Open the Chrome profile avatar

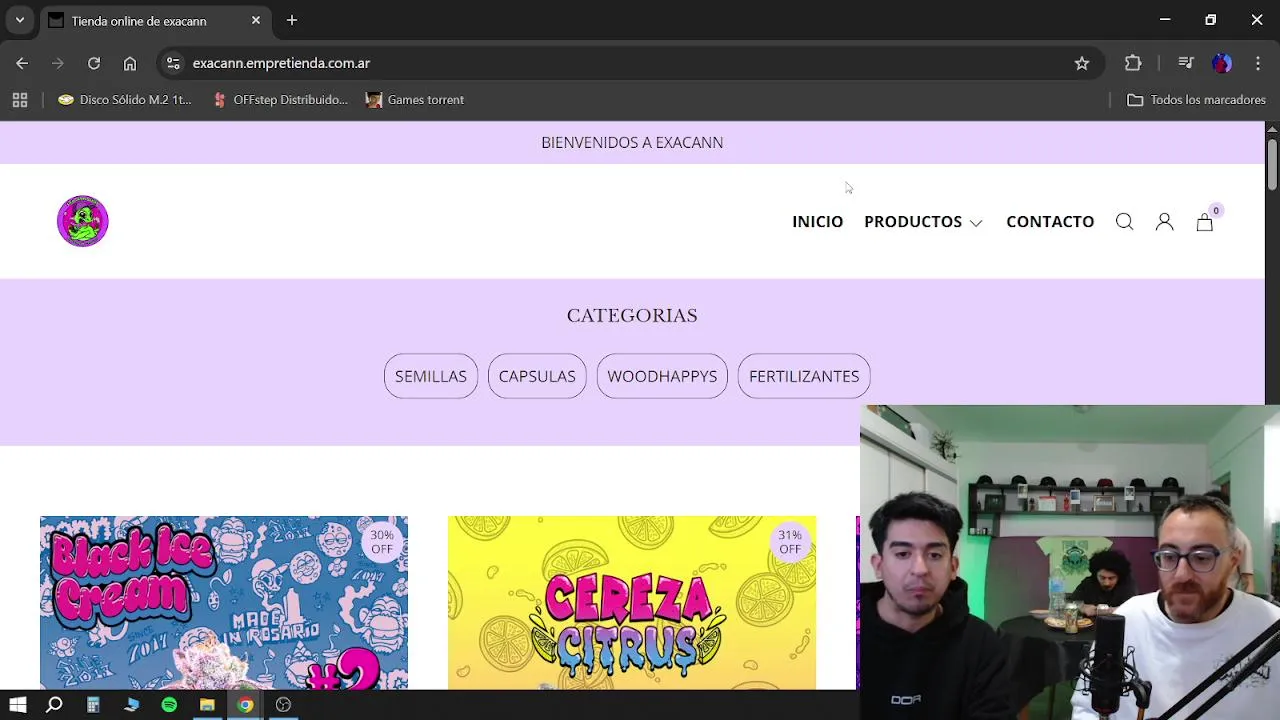tap(1222, 63)
